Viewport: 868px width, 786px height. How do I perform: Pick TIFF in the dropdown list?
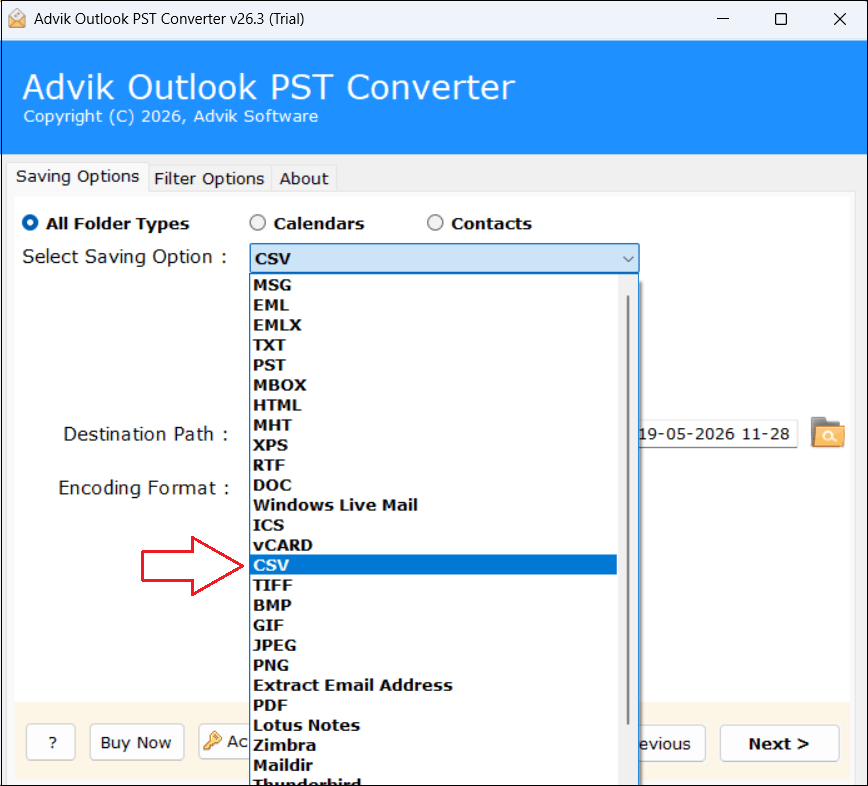[434, 585]
